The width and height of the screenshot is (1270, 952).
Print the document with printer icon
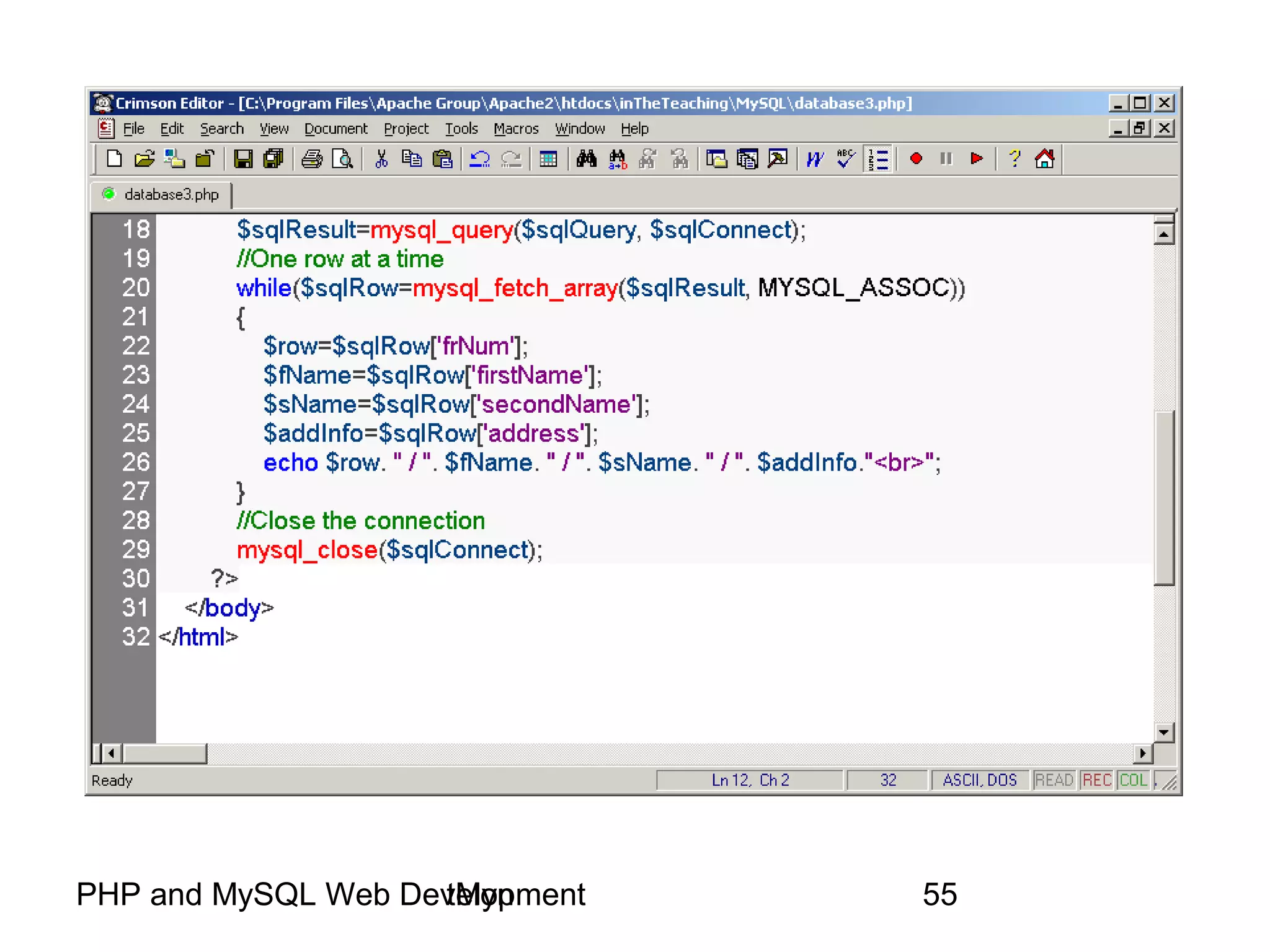(311, 159)
